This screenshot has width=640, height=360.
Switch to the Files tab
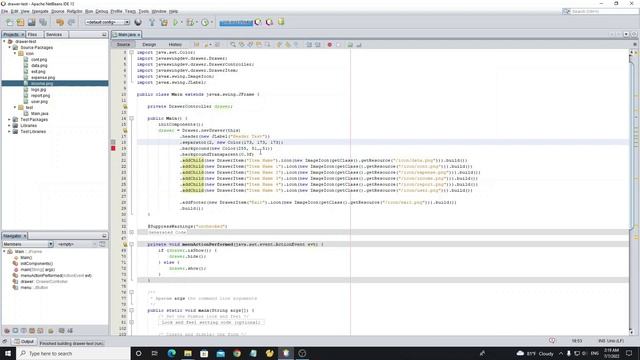[33, 35]
